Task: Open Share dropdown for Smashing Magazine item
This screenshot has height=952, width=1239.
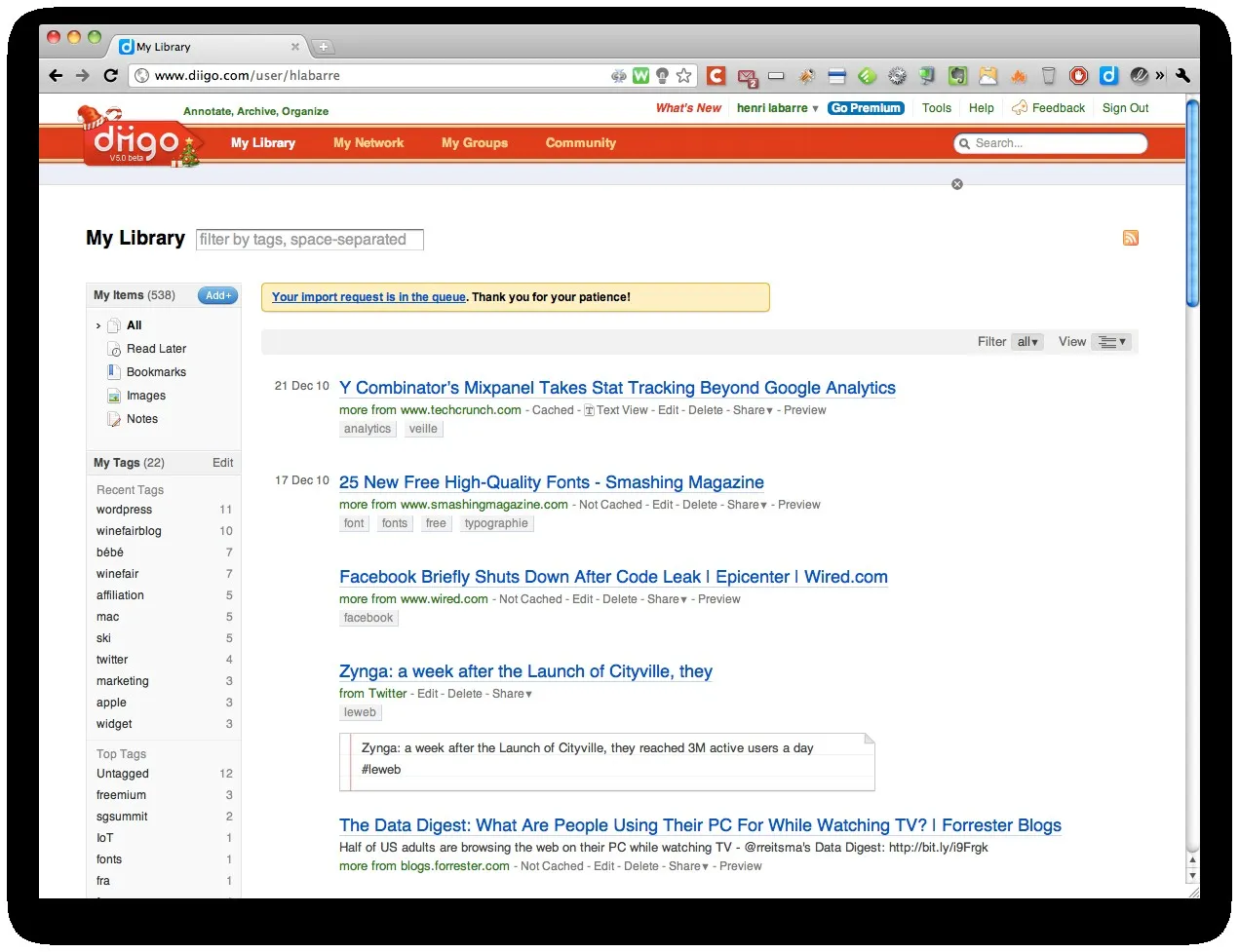Action: coord(747,505)
